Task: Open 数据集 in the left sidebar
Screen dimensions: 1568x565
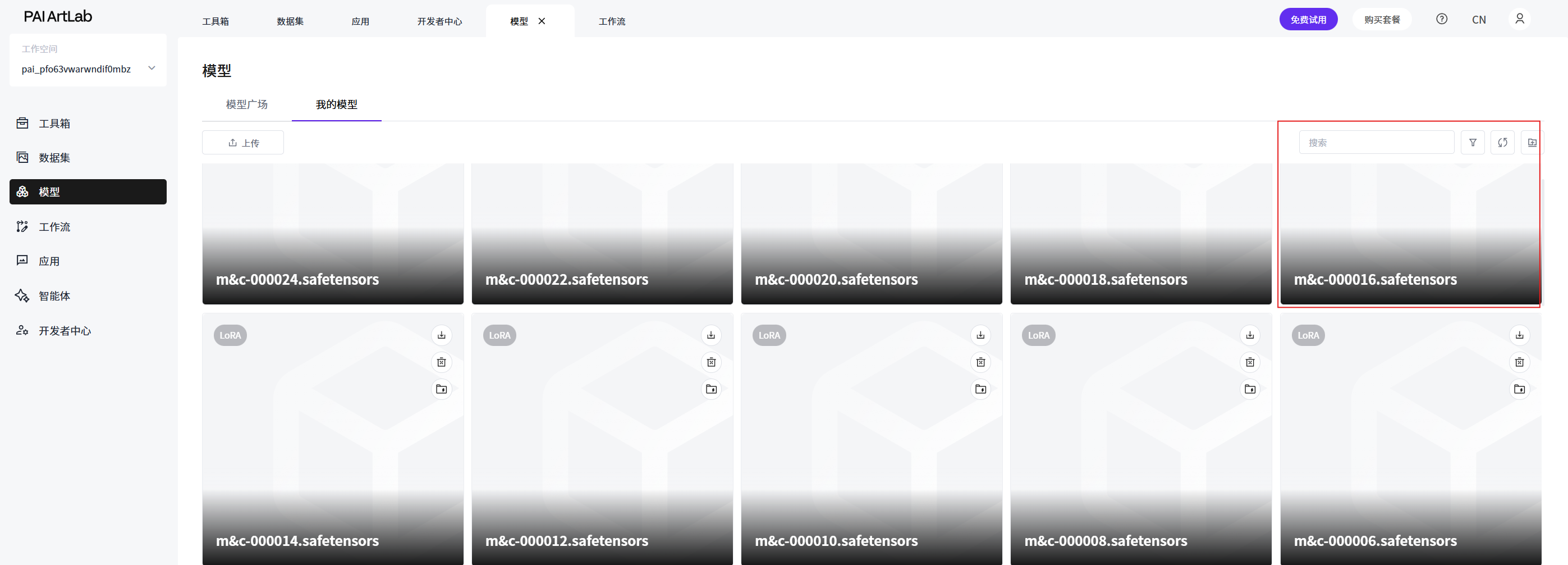Action: click(88, 158)
